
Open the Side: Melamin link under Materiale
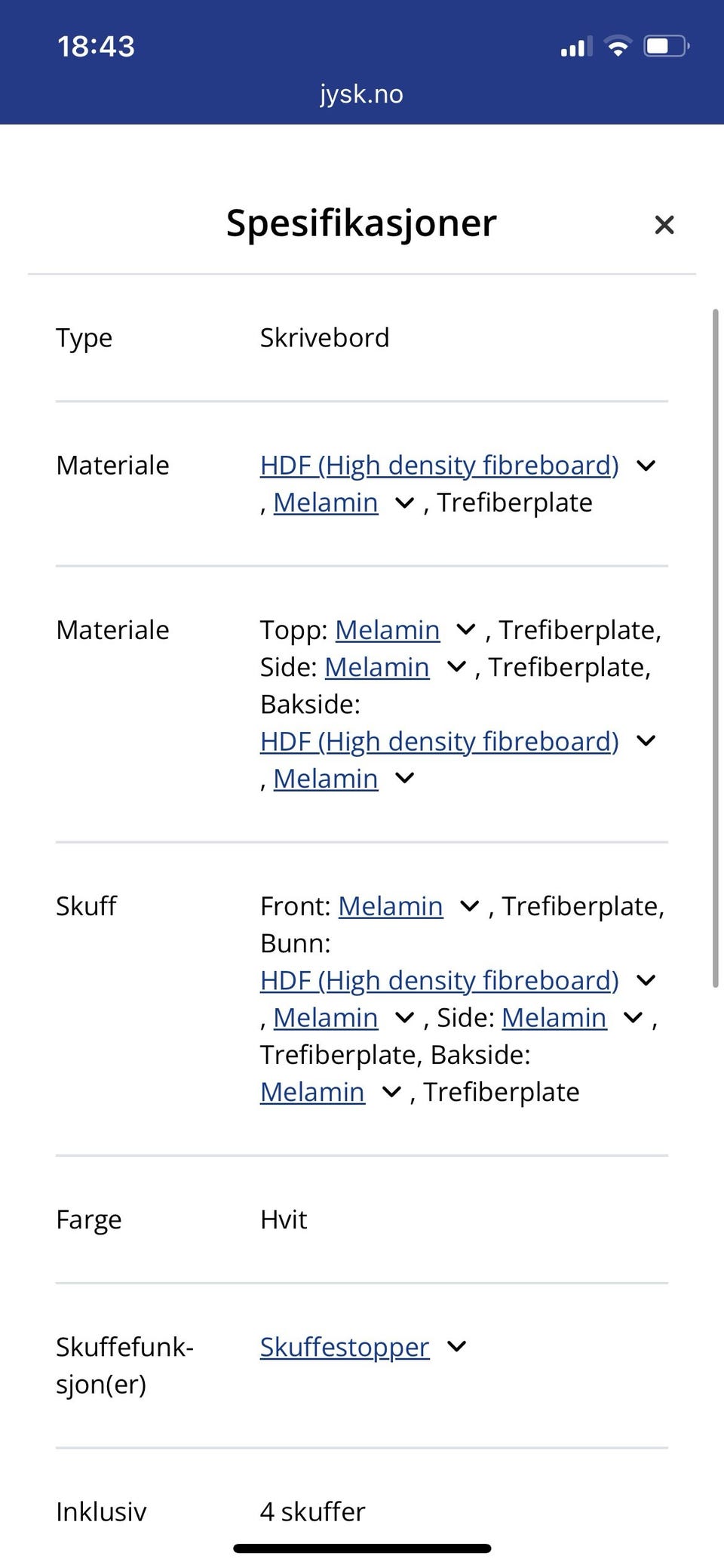(376, 667)
